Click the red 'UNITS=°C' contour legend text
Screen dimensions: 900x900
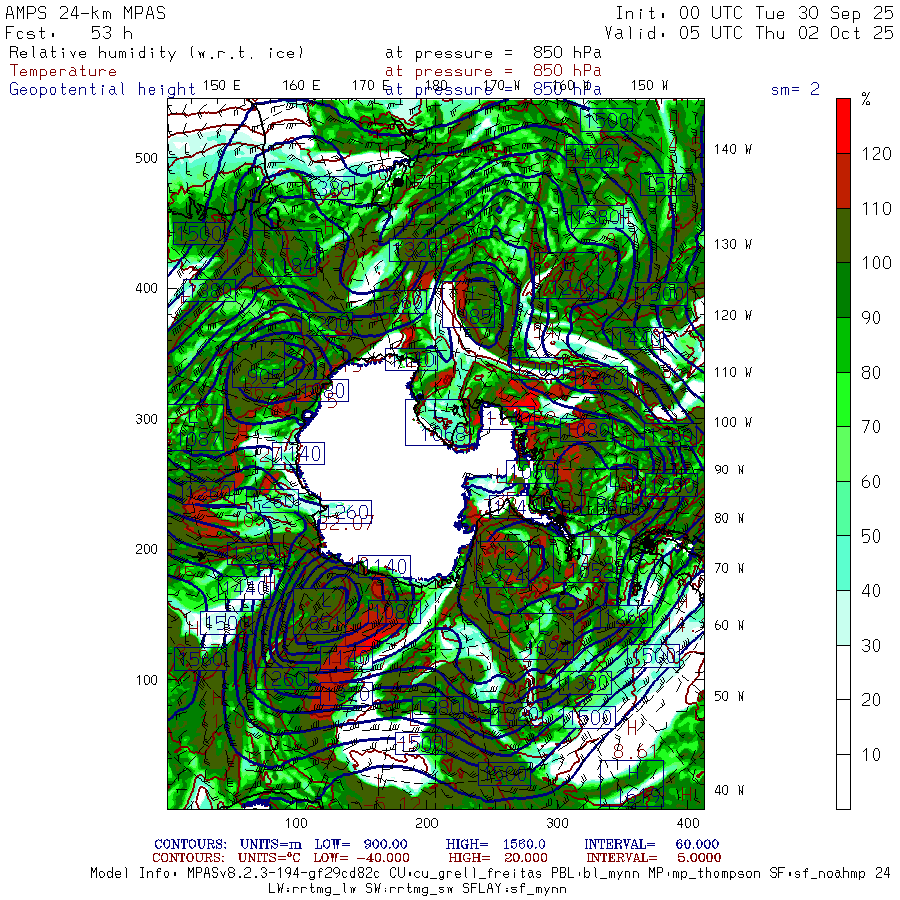[x=270, y=858]
